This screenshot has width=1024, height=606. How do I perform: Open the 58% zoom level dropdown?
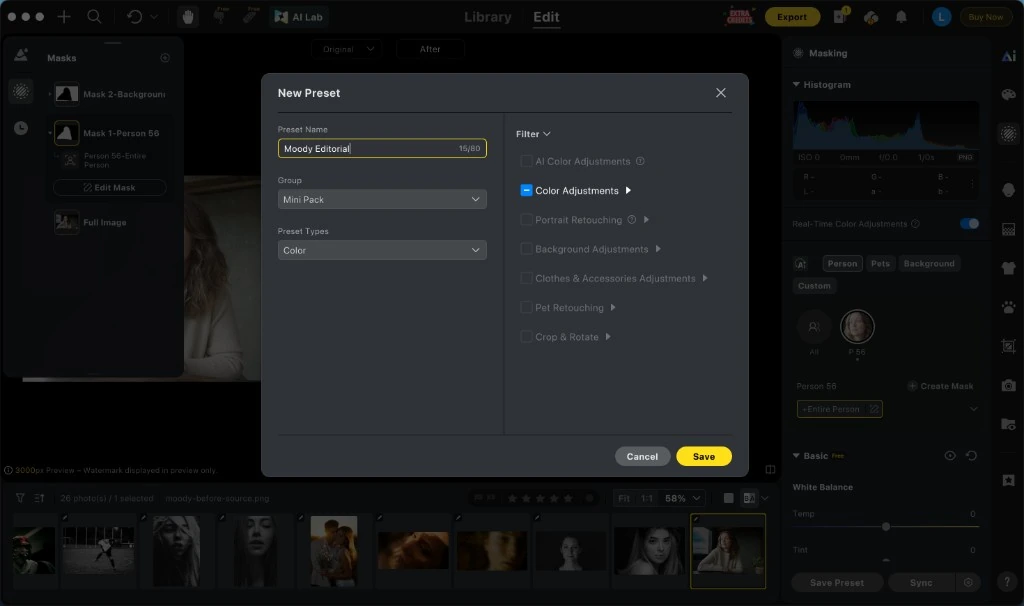point(682,498)
